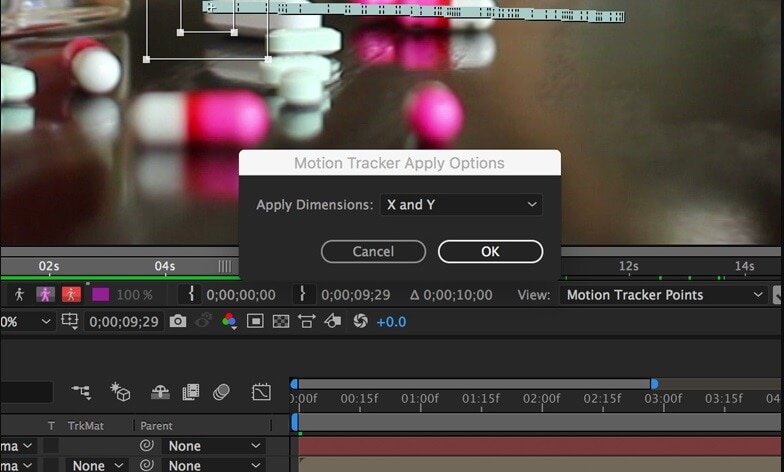Toggle the transparency grid

281,321
